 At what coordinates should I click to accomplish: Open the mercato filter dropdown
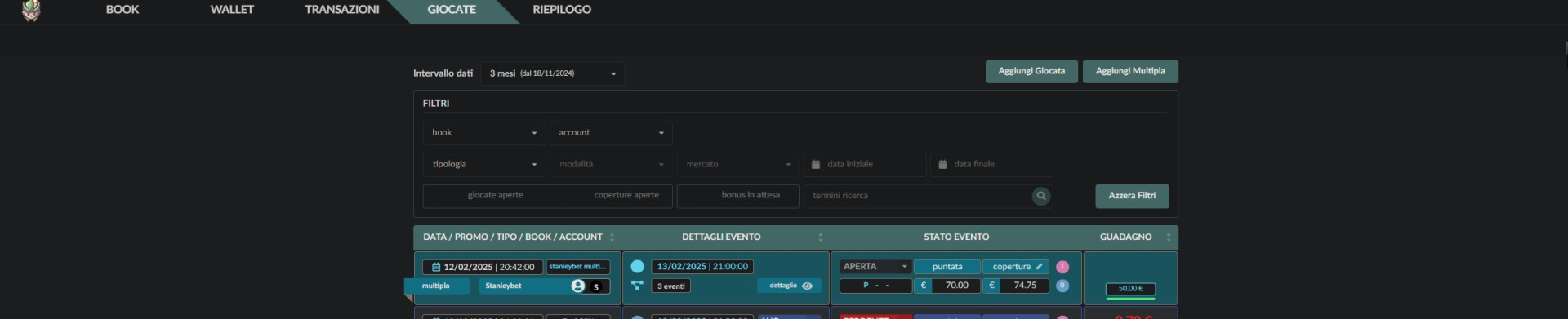point(737,165)
